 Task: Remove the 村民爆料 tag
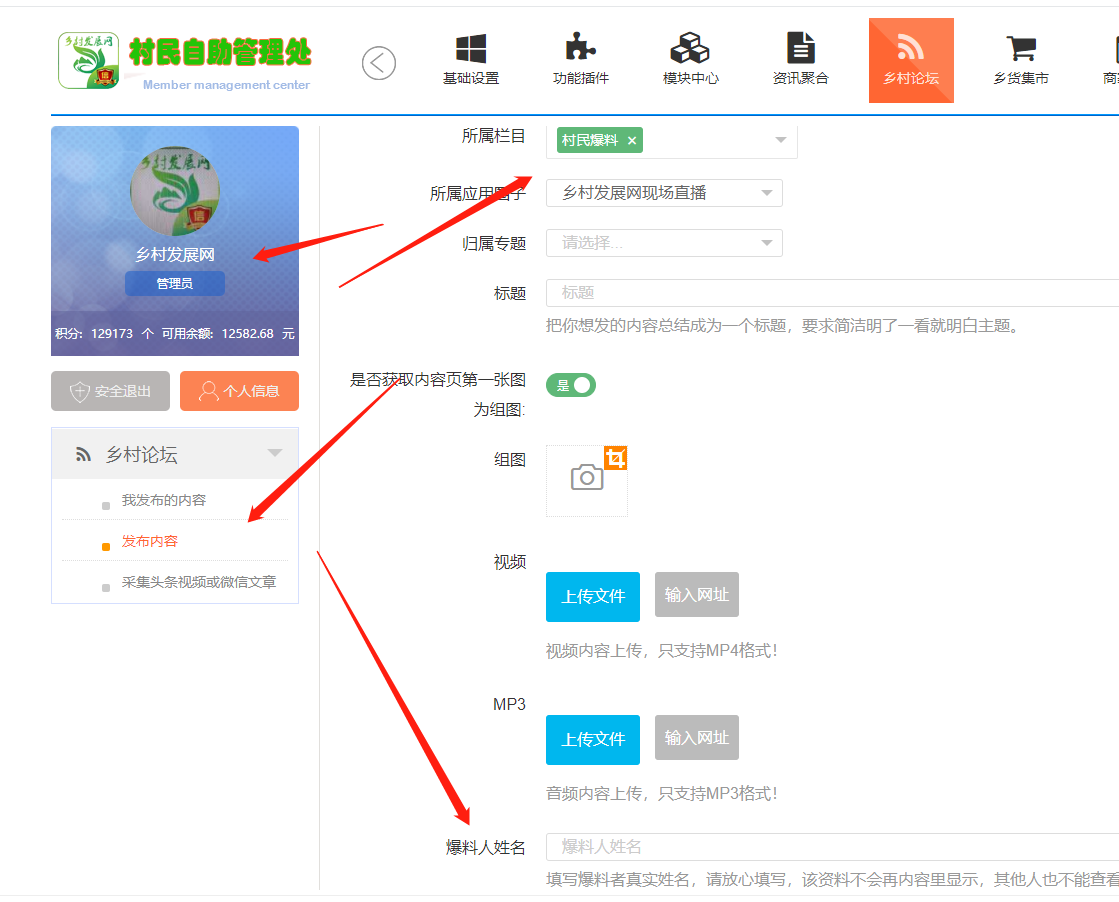[x=632, y=141]
